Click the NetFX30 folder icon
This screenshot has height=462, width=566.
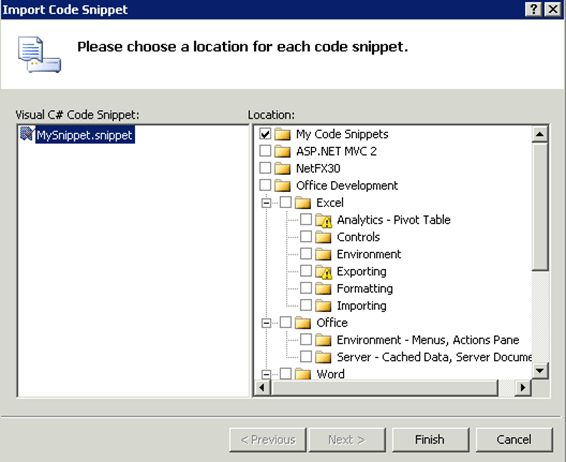click(x=282, y=169)
